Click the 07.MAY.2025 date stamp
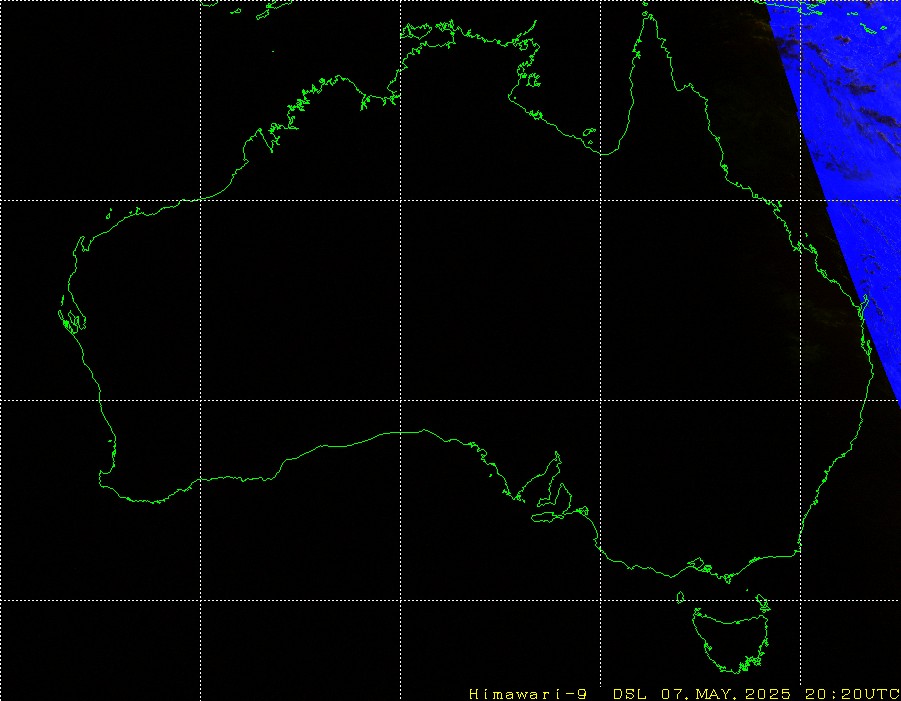 click(726, 694)
